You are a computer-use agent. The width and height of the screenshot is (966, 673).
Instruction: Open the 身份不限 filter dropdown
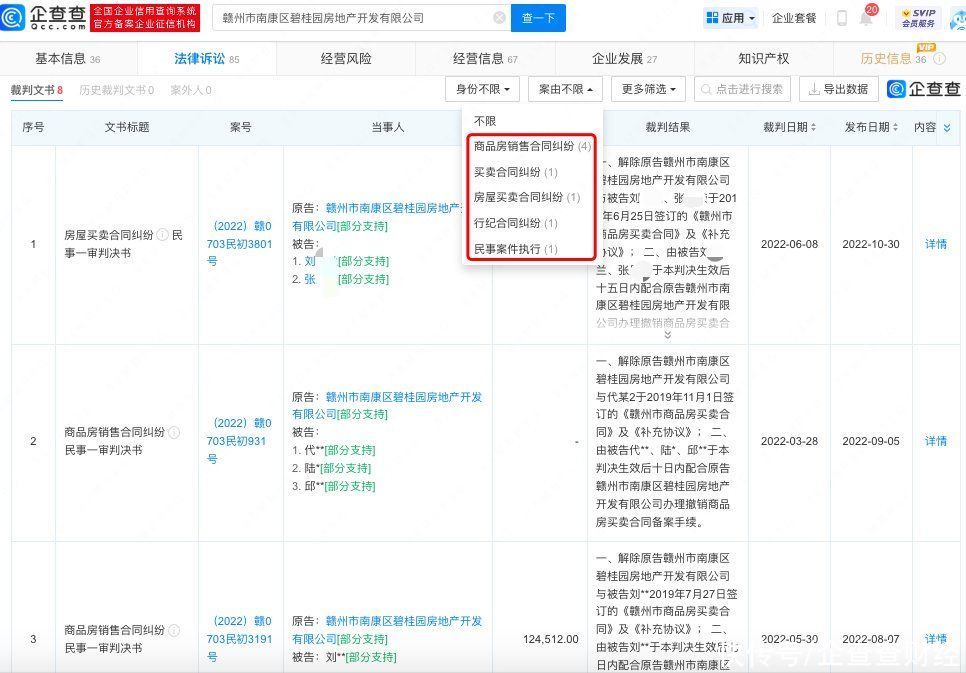[482, 89]
